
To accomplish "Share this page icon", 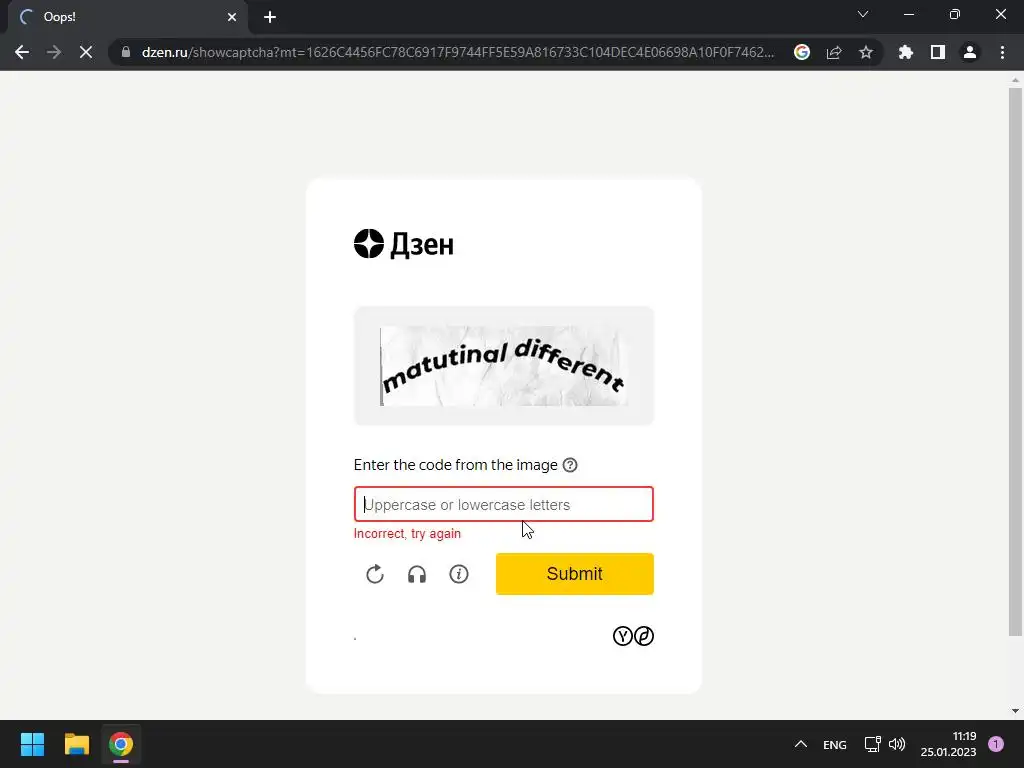I will point(834,52).
